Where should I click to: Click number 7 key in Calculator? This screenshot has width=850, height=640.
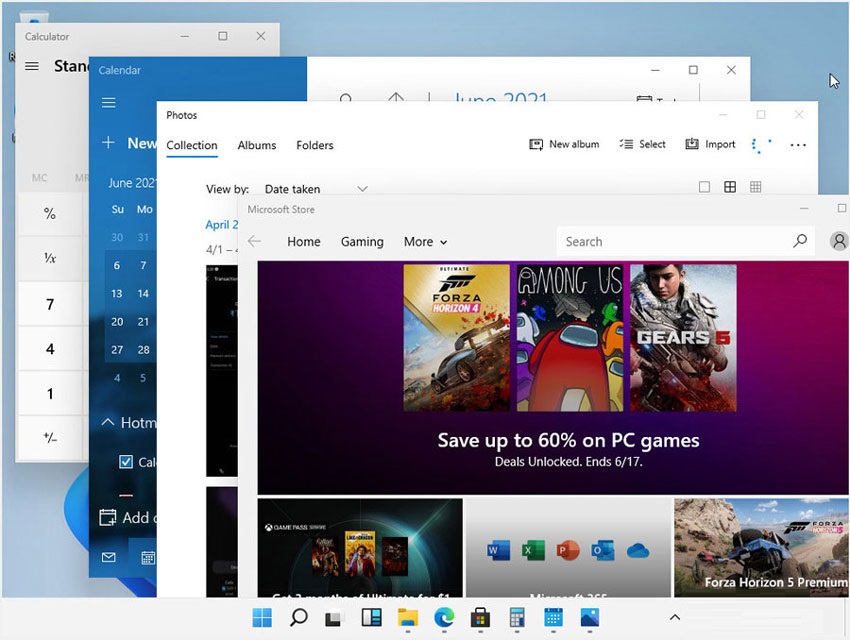[x=50, y=304]
